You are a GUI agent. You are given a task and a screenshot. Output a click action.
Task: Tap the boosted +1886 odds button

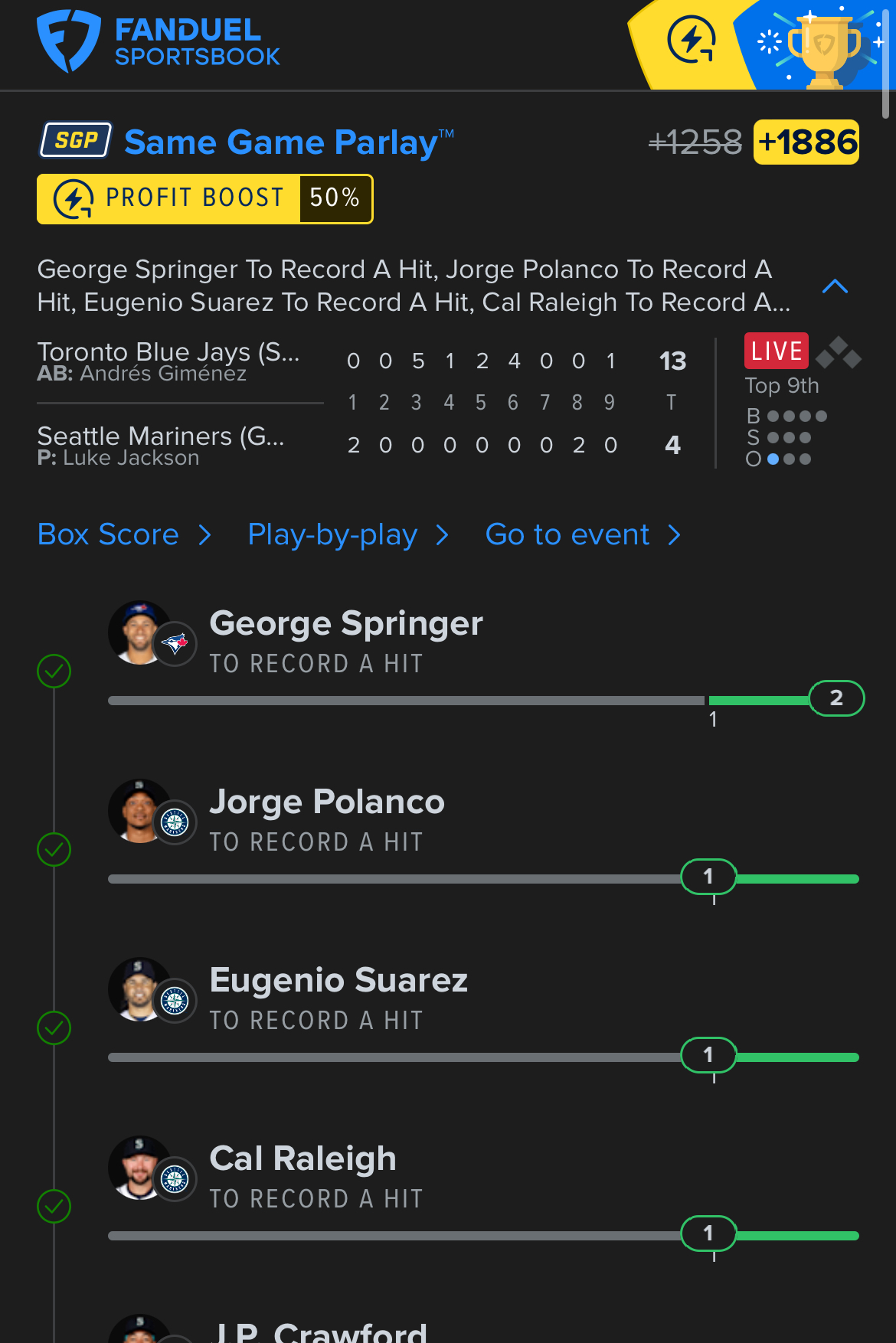pos(806,142)
